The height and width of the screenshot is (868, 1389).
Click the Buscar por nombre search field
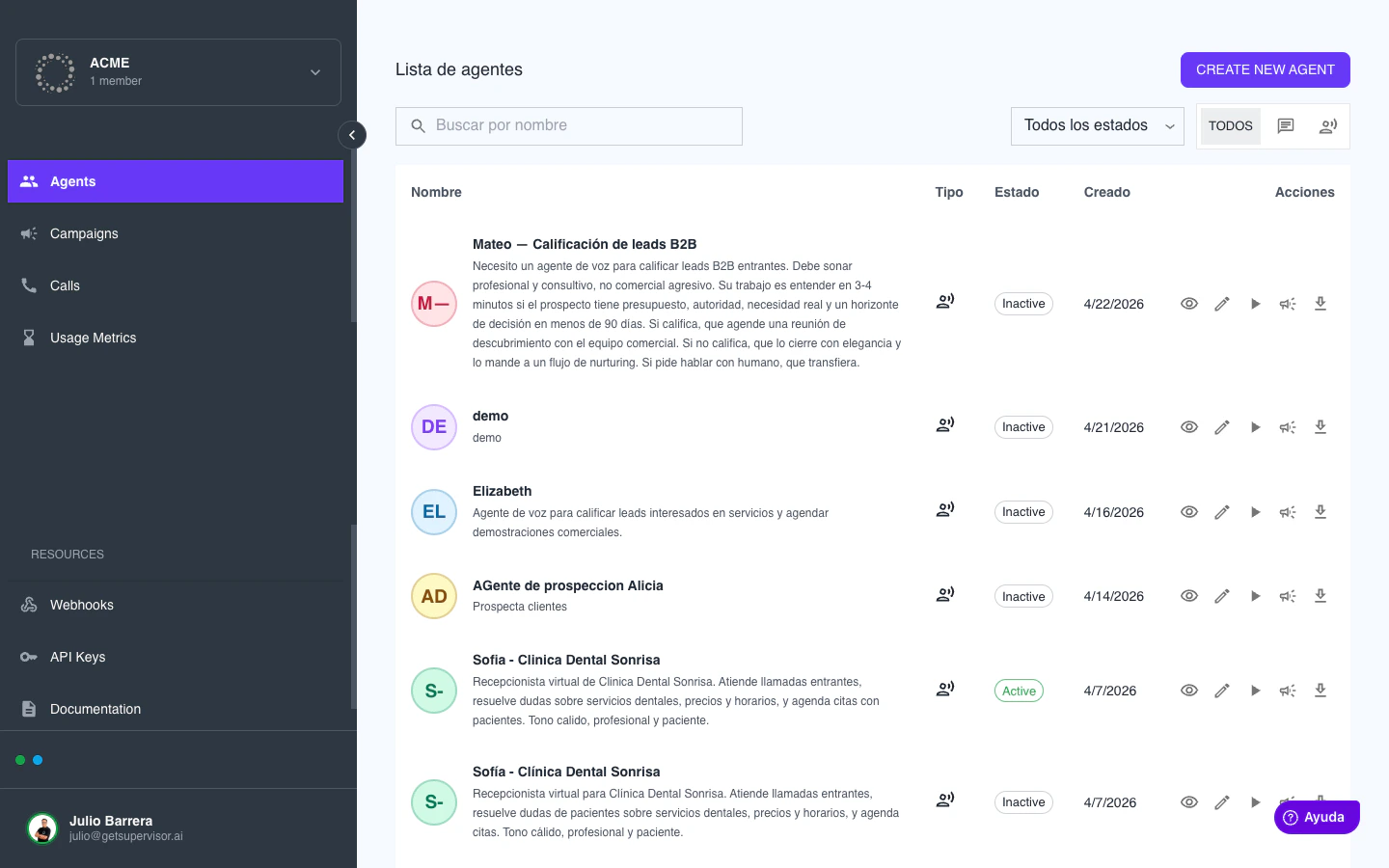[x=569, y=126]
